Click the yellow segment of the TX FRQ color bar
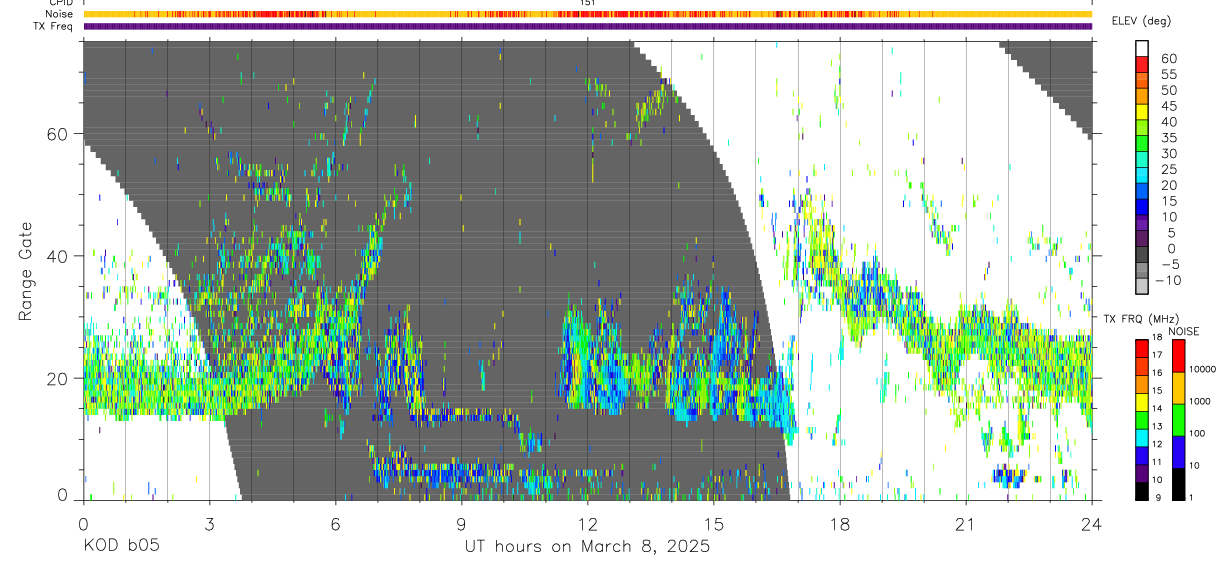This screenshot has width=1228, height=567. (1142, 402)
